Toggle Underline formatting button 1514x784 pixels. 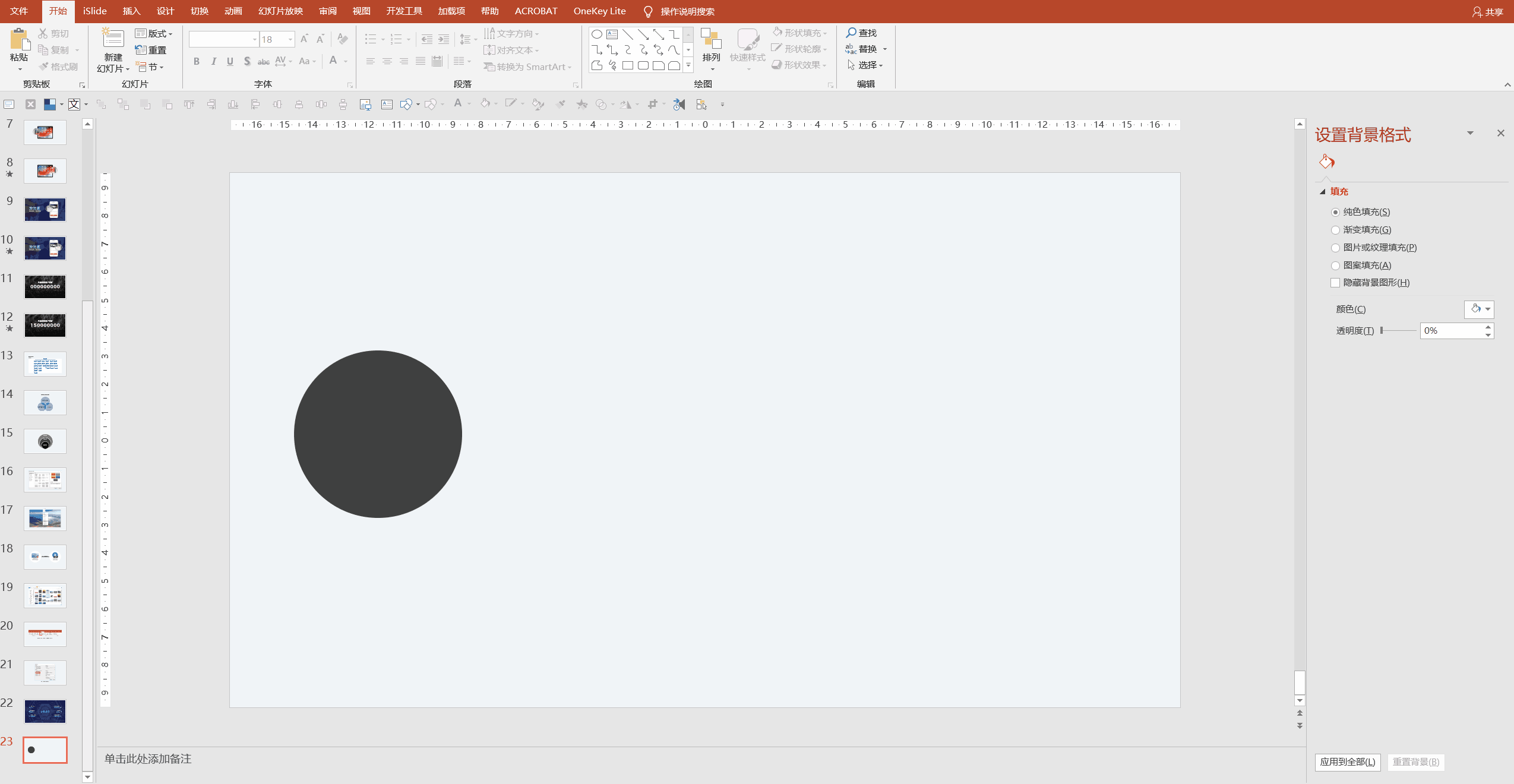click(230, 61)
